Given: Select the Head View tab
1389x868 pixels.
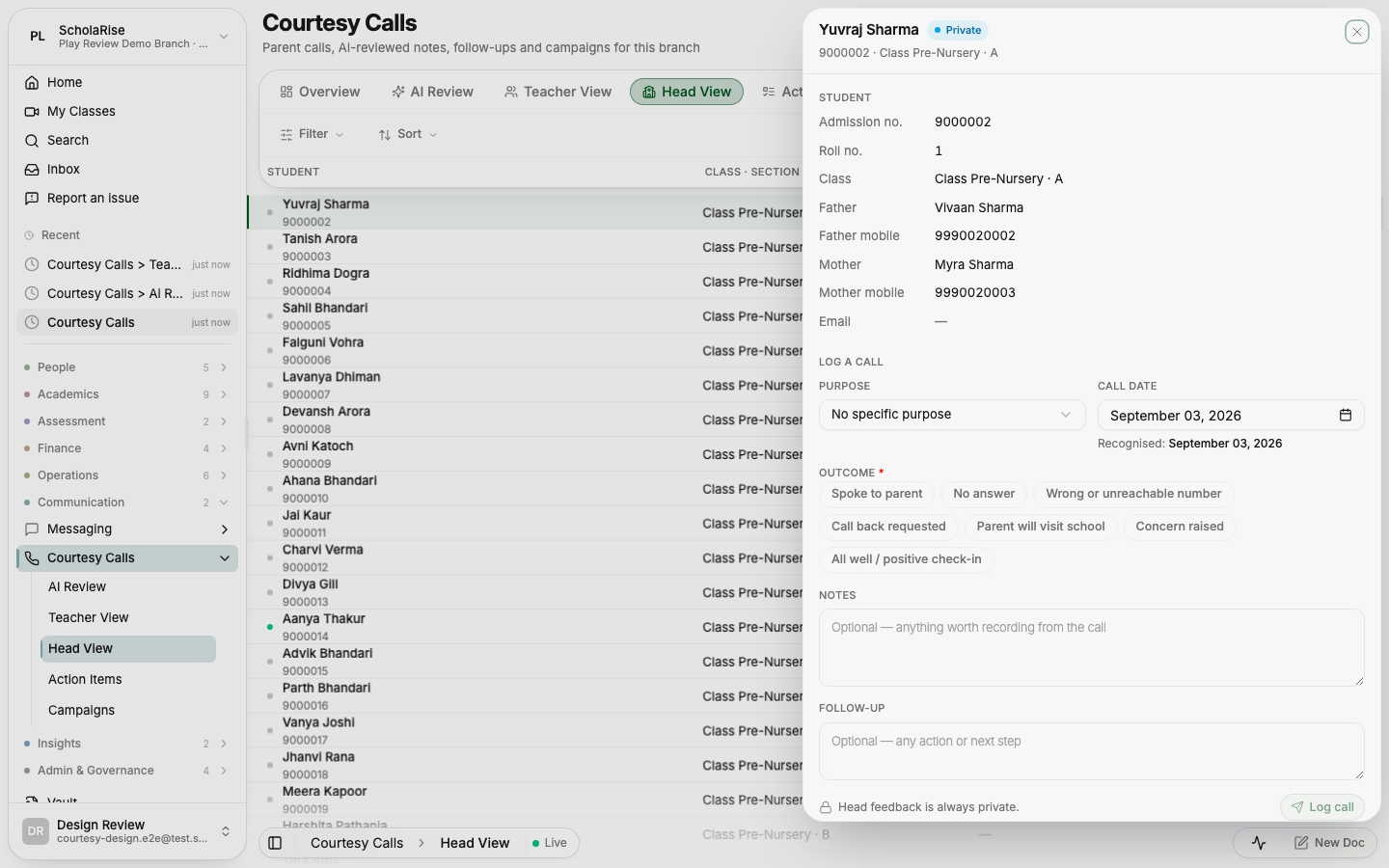Looking at the screenshot, I should click(687, 92).
